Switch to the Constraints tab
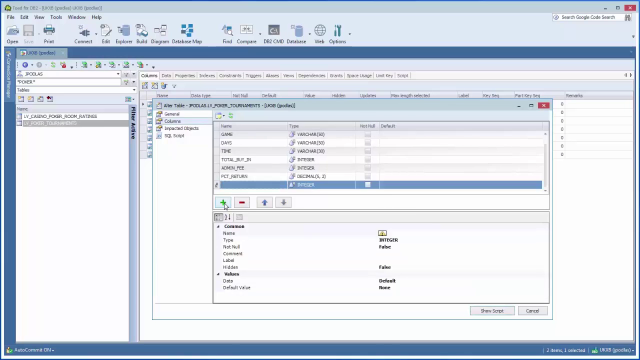640x360 pixels. pos(230,76)
